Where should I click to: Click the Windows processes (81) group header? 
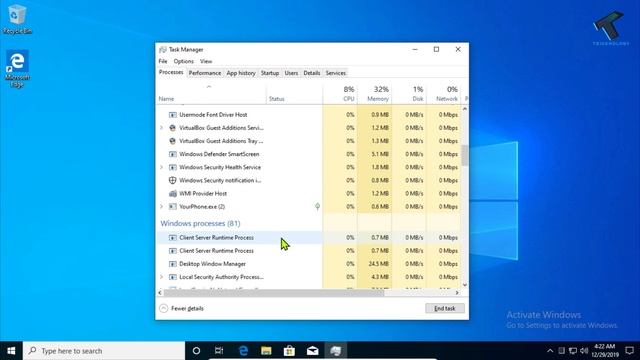point(200,223)
